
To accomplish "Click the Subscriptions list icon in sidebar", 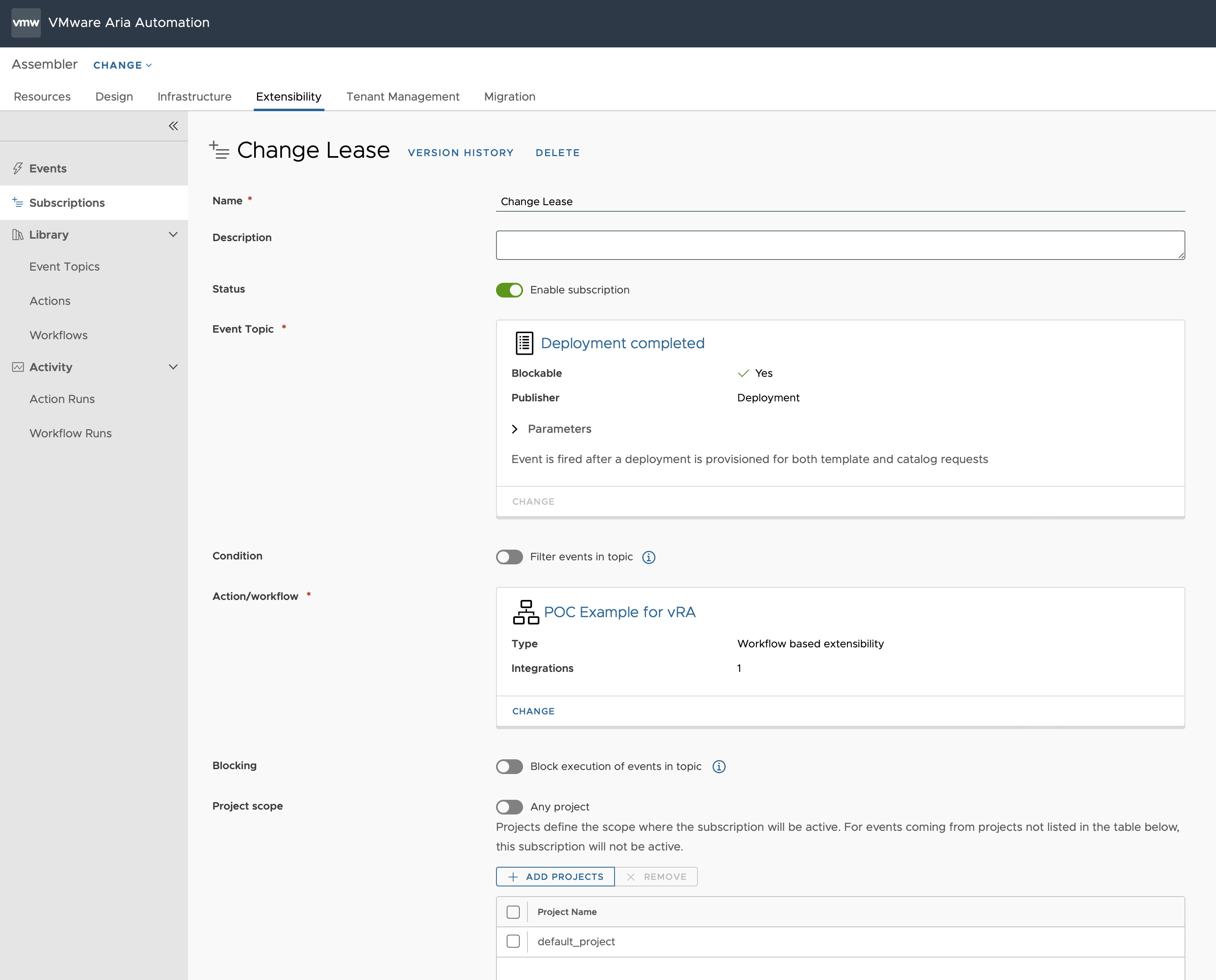I will pyautogui.click(x=18, y=202).
